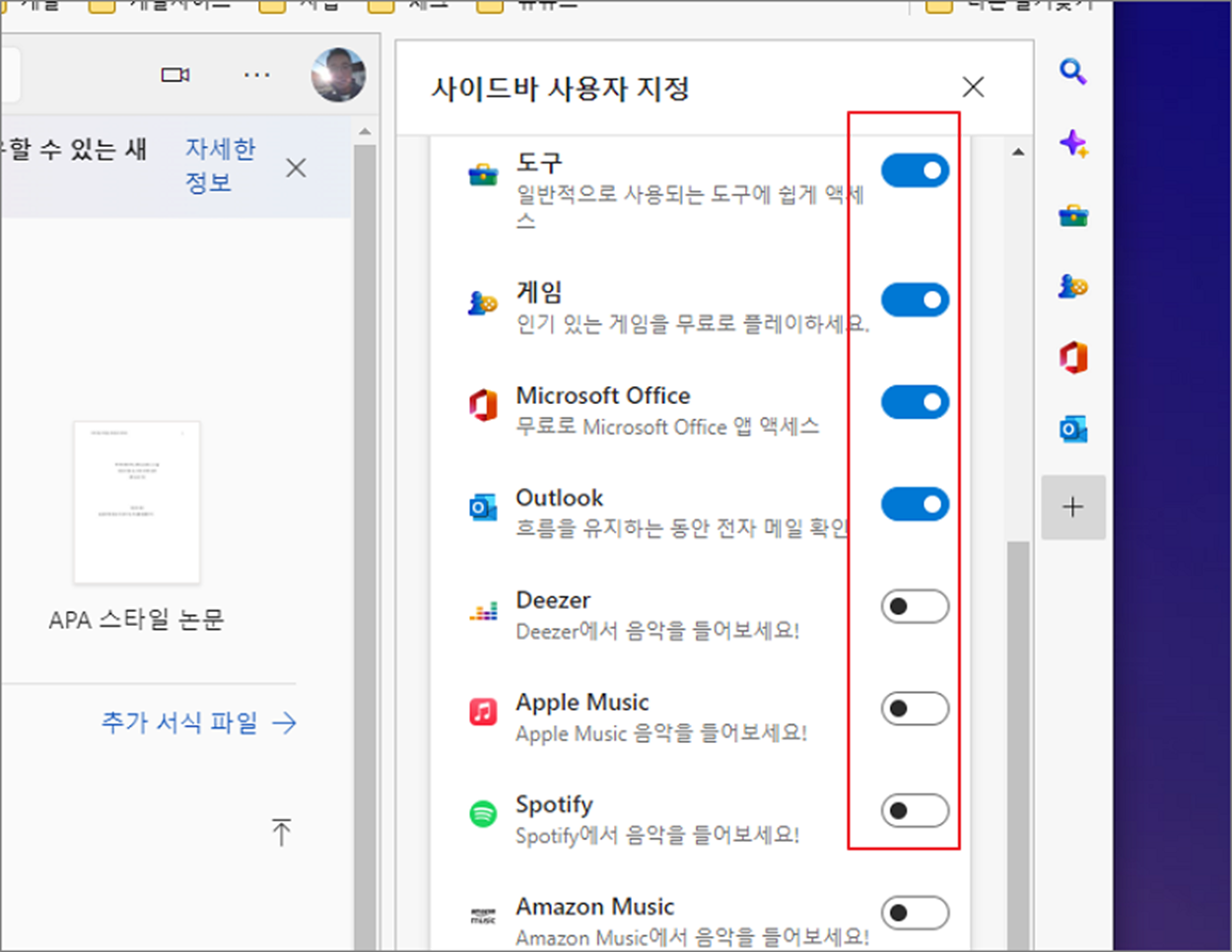Click the sidebar panel scrollbar up arrow
The width and height of the screenshot is (1232, 952).
[1018, 152]
